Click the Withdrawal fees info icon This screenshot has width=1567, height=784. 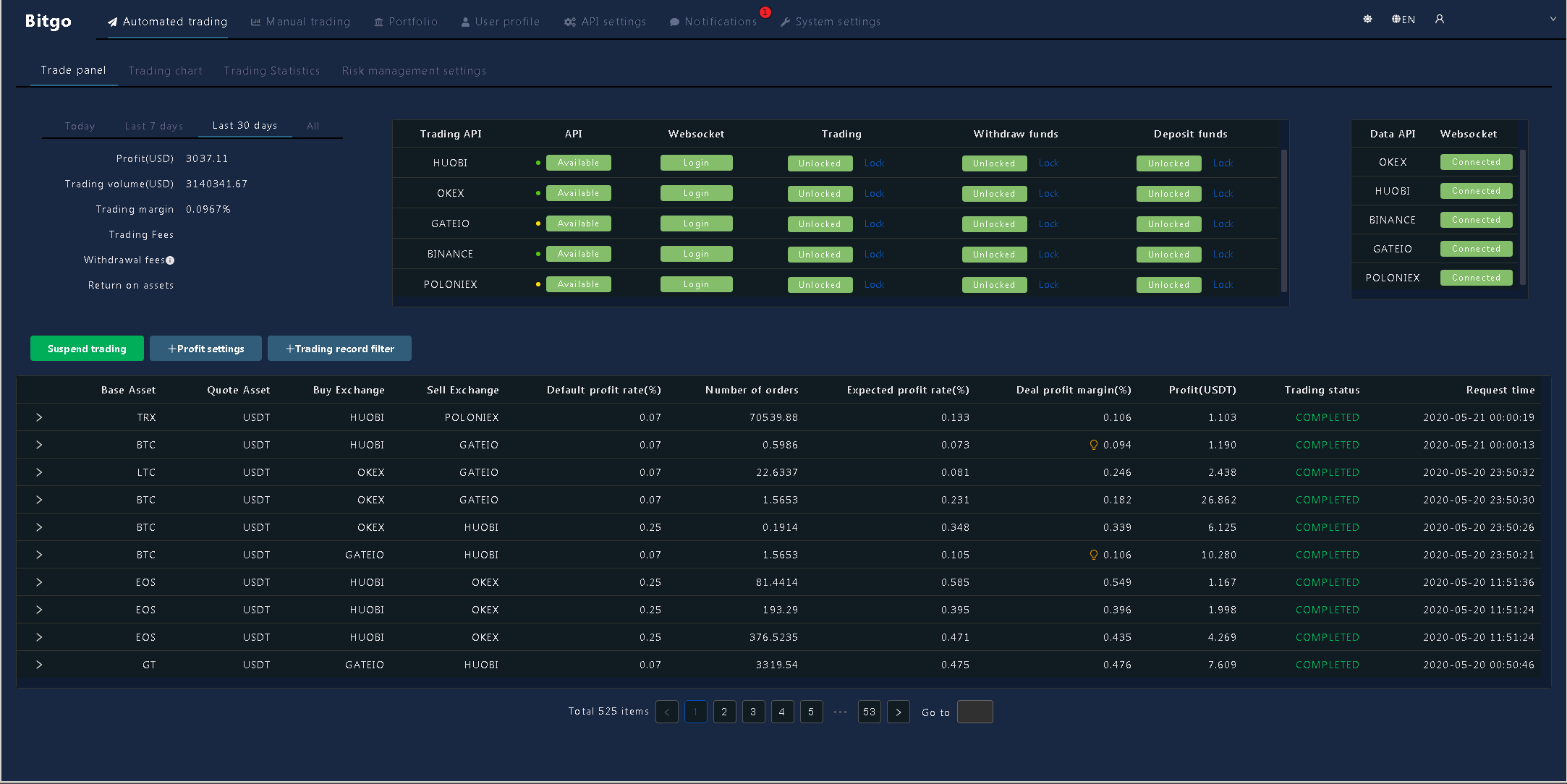point(170,260)
